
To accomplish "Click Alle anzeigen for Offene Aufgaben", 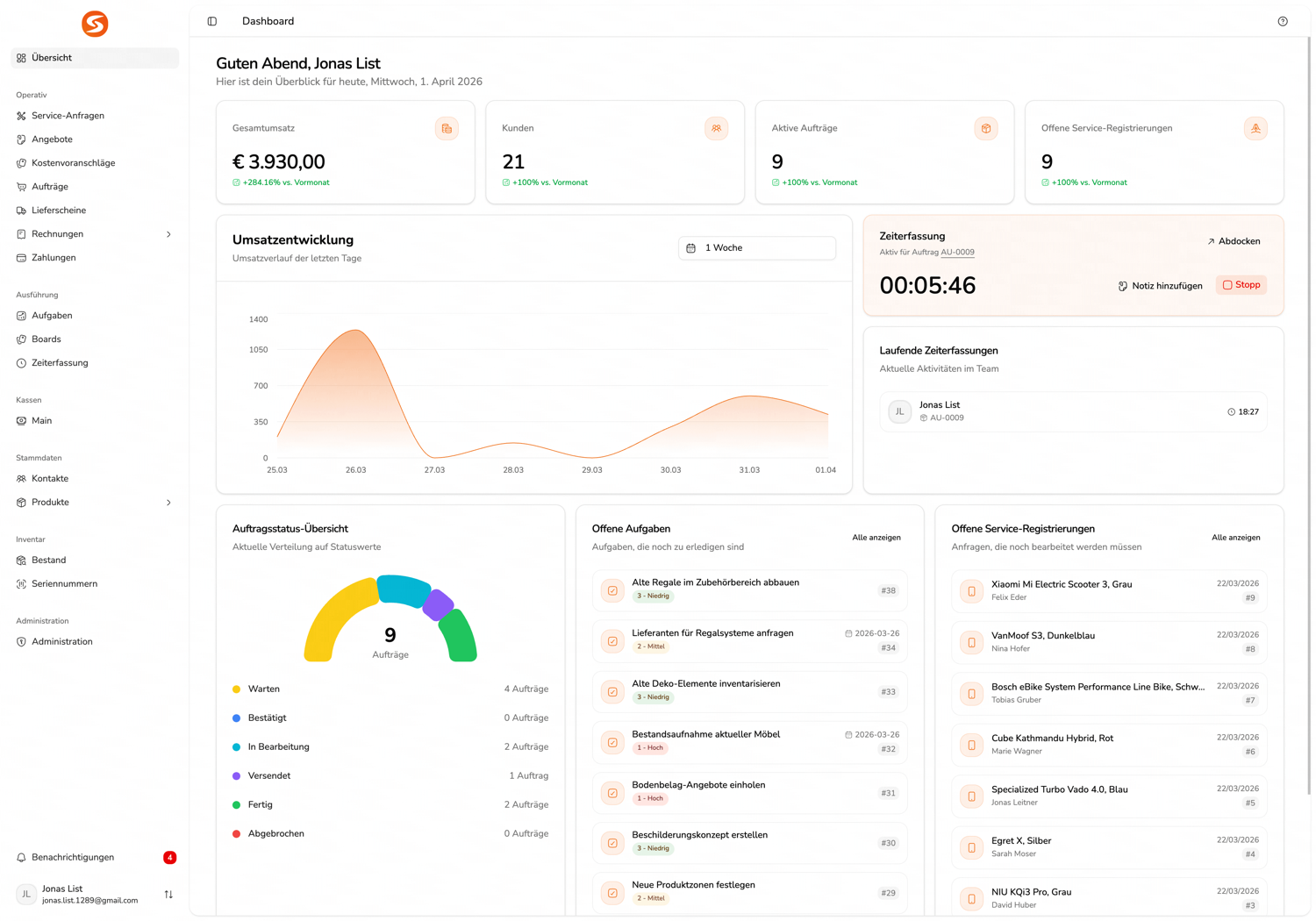I will [876, 538].
